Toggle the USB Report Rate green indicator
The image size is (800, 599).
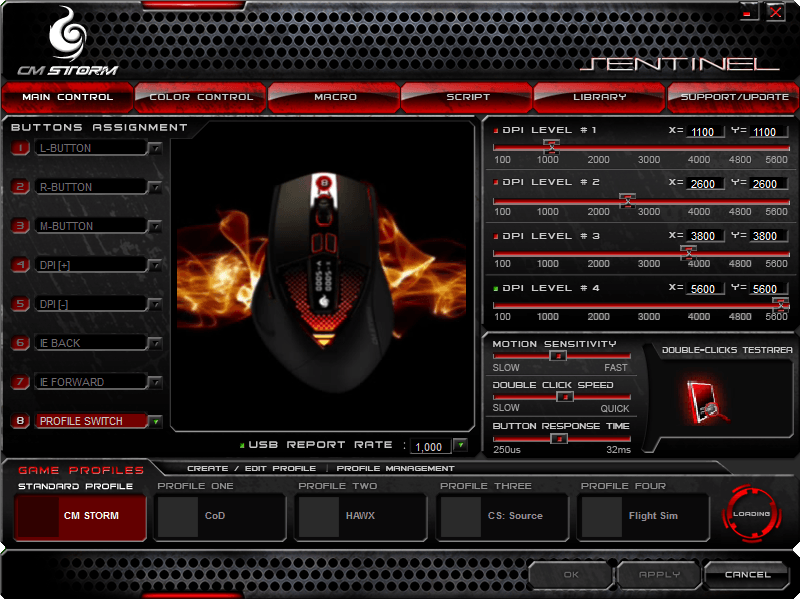click(242, 445)
